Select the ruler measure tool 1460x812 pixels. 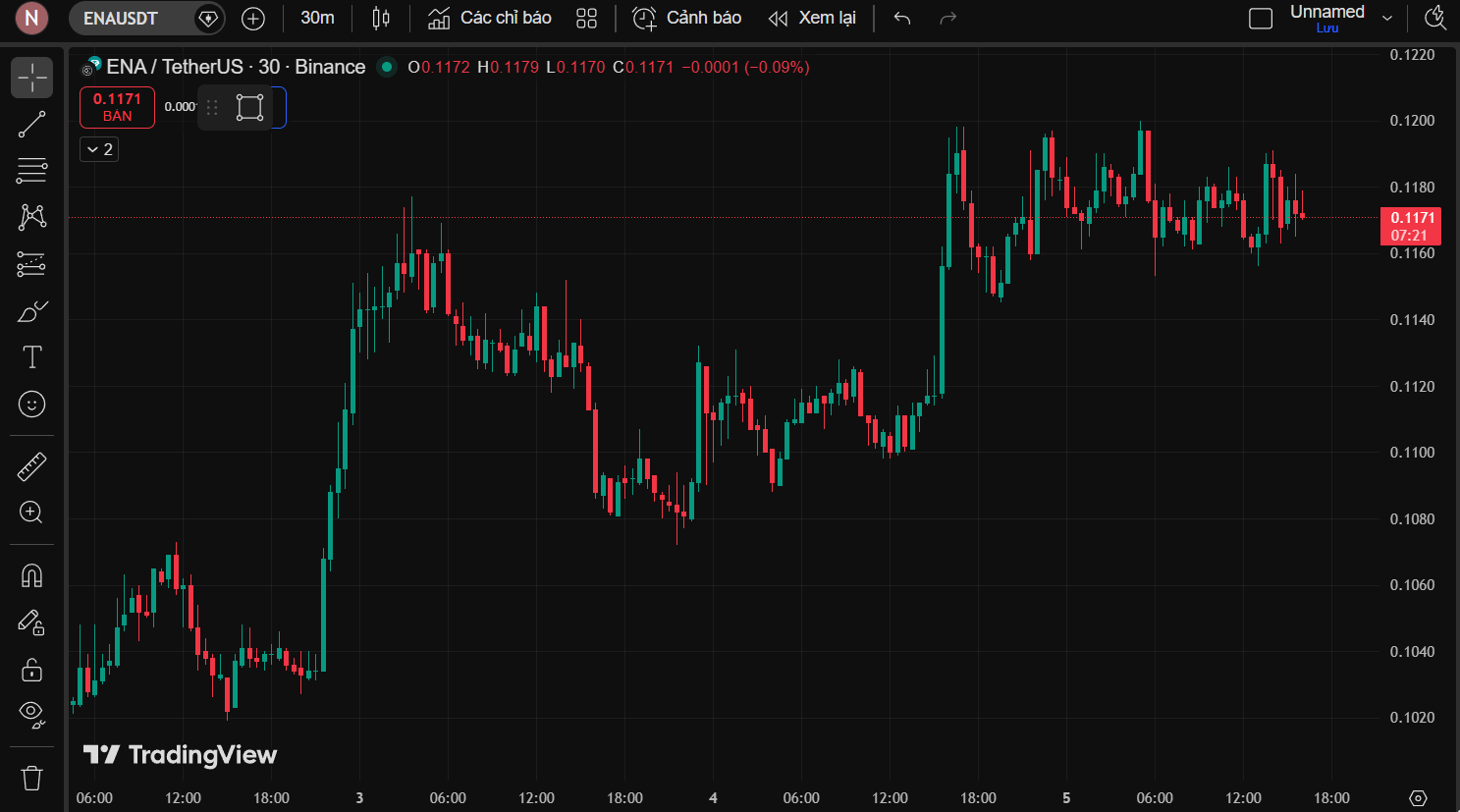[31, 466]
